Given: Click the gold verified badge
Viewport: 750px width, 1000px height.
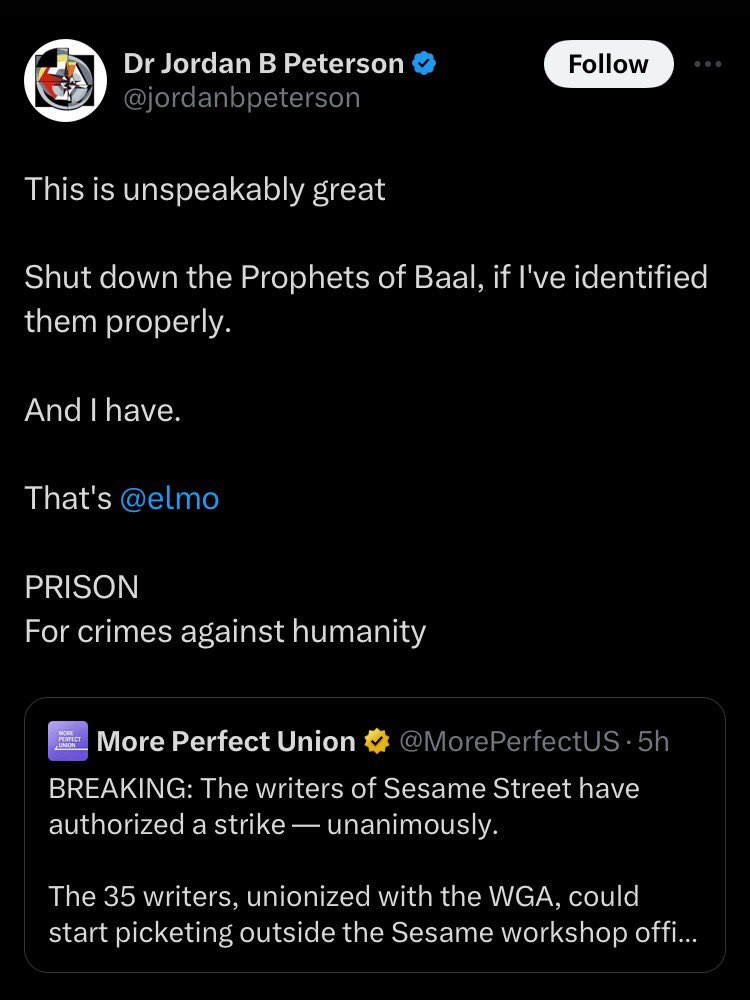Looking at the screenshot, I should (377, 741).
